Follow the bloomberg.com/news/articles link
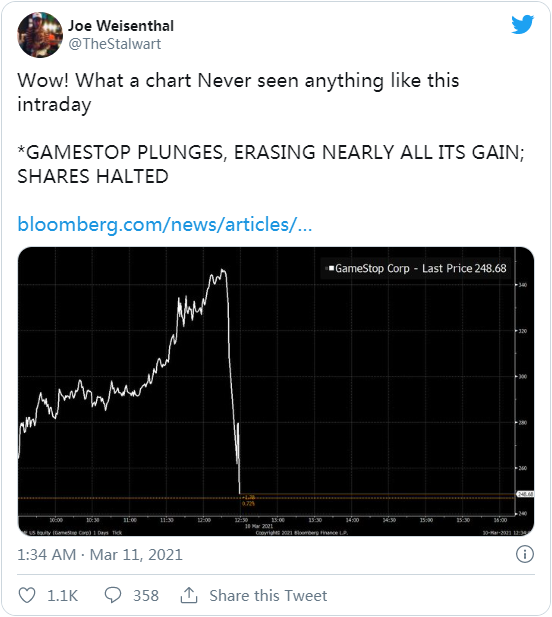Image resolution: width=552 pixels, height=617 pixels. pos(165,225)
